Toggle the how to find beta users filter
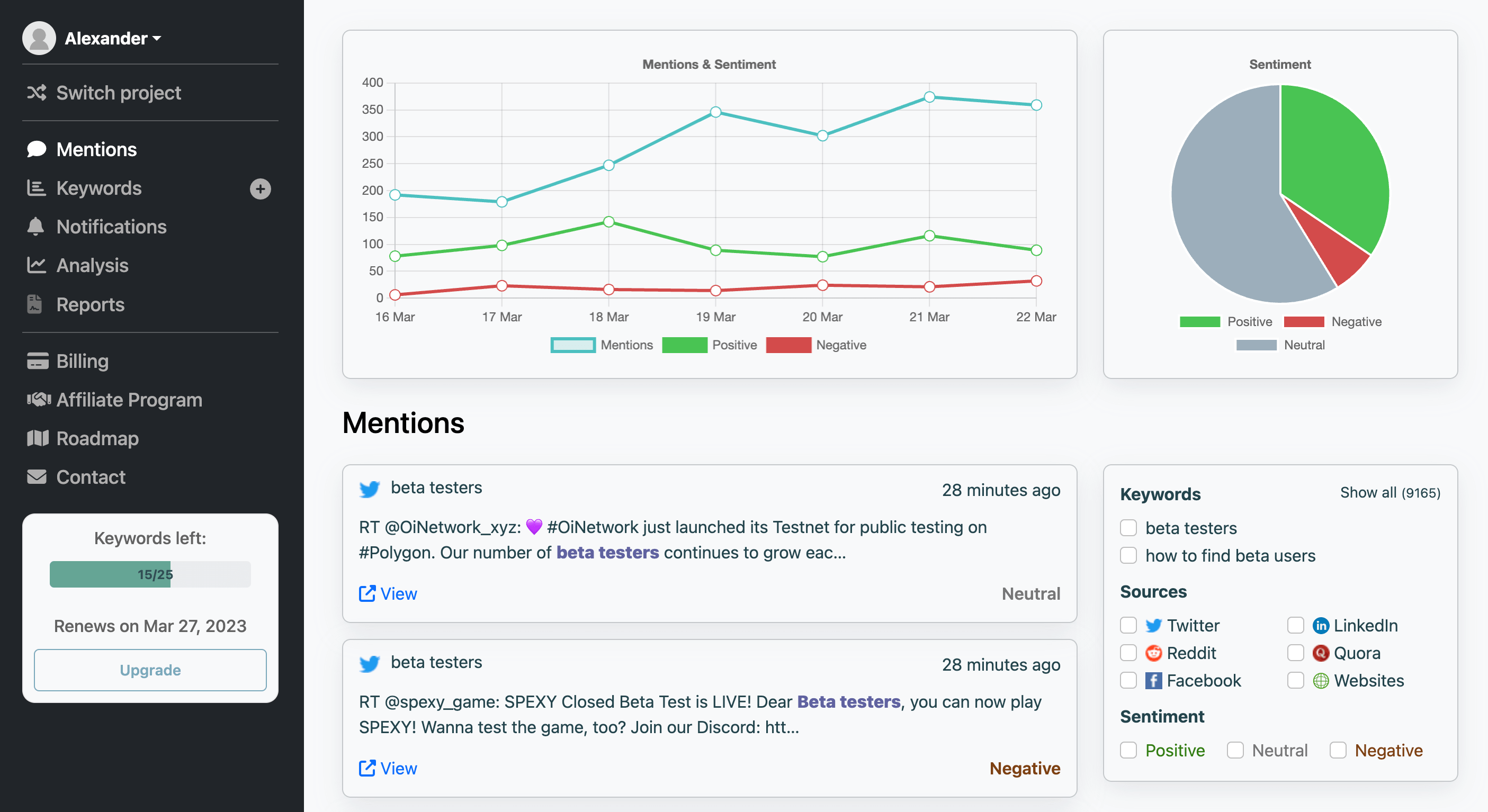The width and height of the screenshot is (1488, 812). [x=1127, y=555]
